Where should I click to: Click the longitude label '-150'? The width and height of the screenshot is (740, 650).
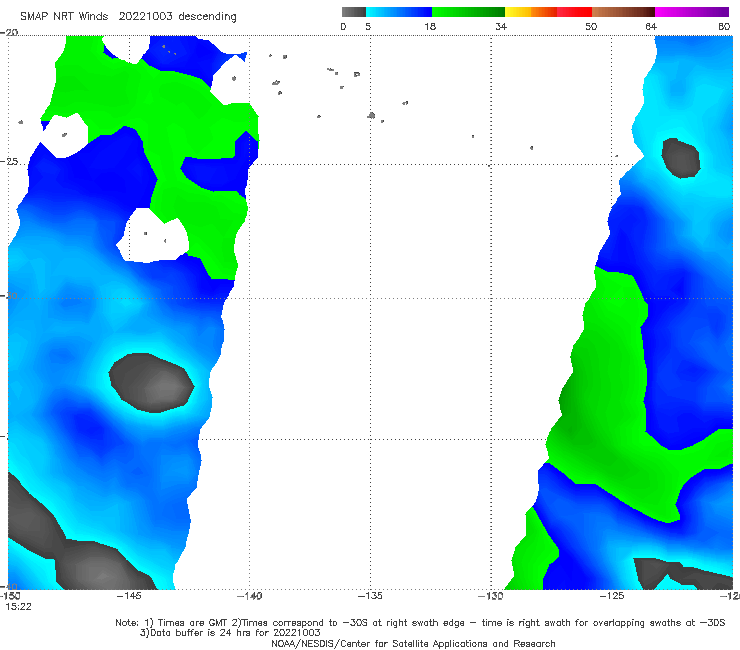coord(10,596)
